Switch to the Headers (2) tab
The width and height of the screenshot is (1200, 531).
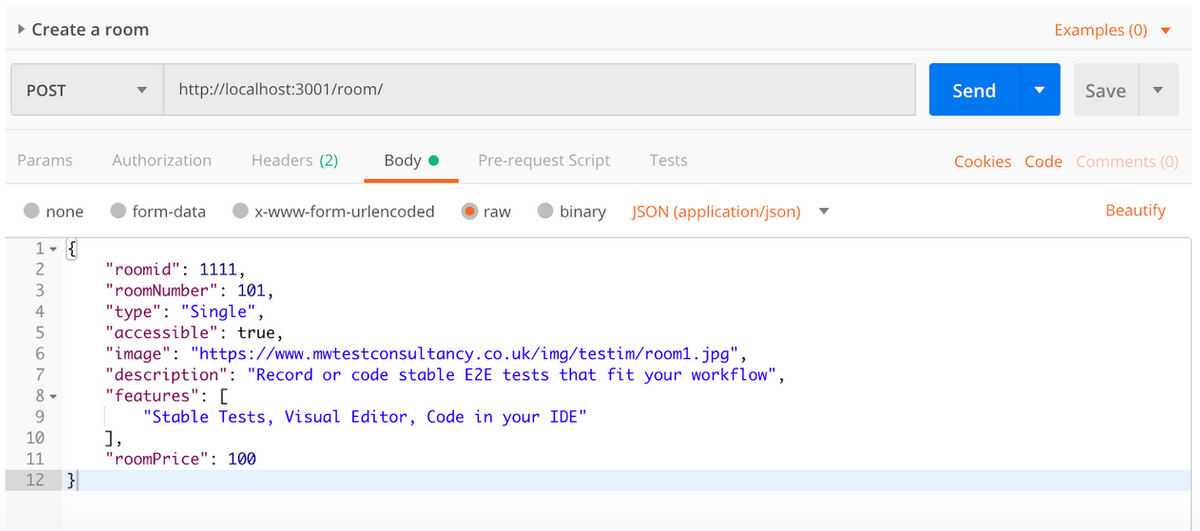coord(294,160)
